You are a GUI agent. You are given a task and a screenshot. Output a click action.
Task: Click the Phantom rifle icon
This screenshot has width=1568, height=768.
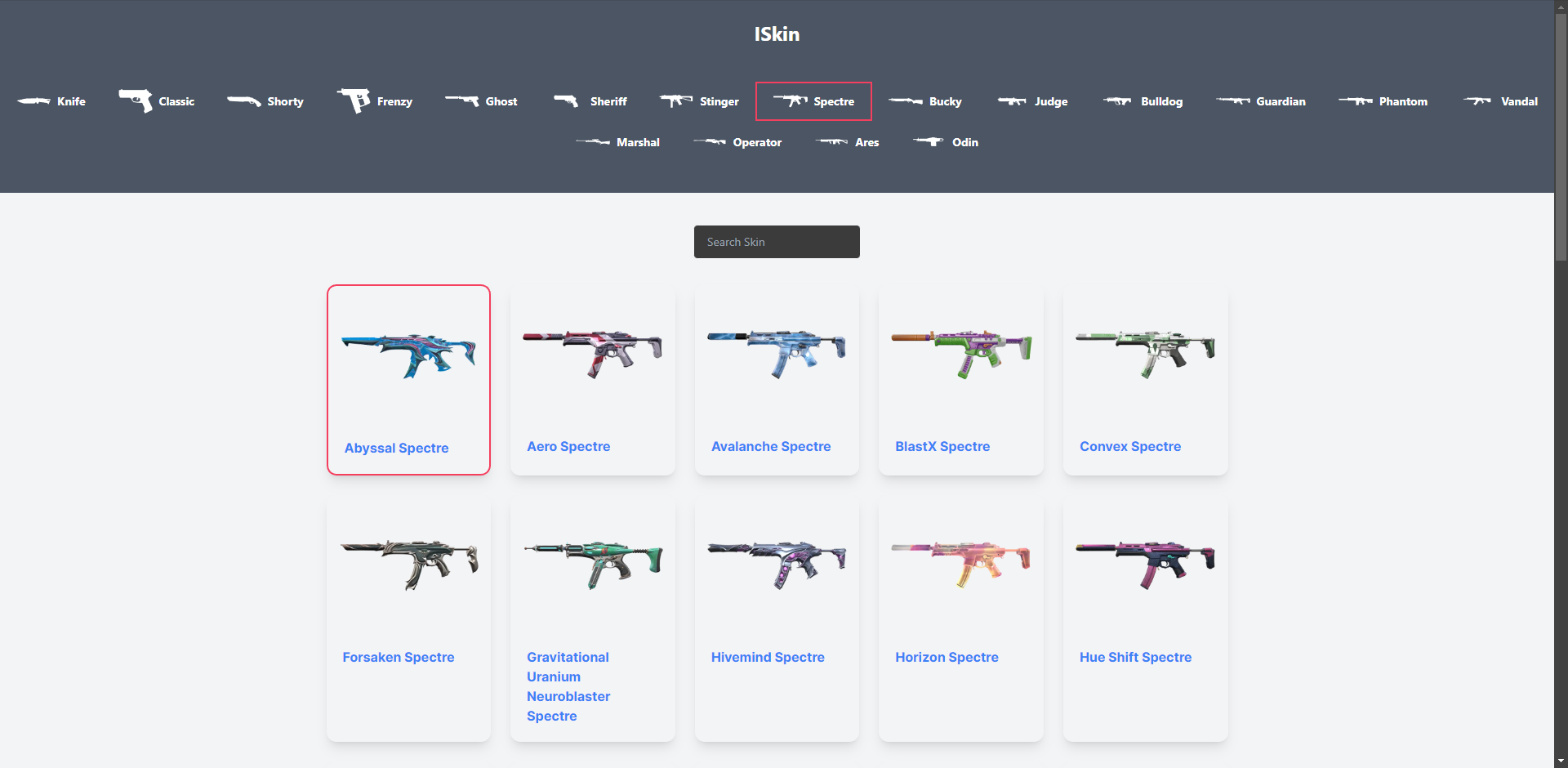coord(1356,101)
